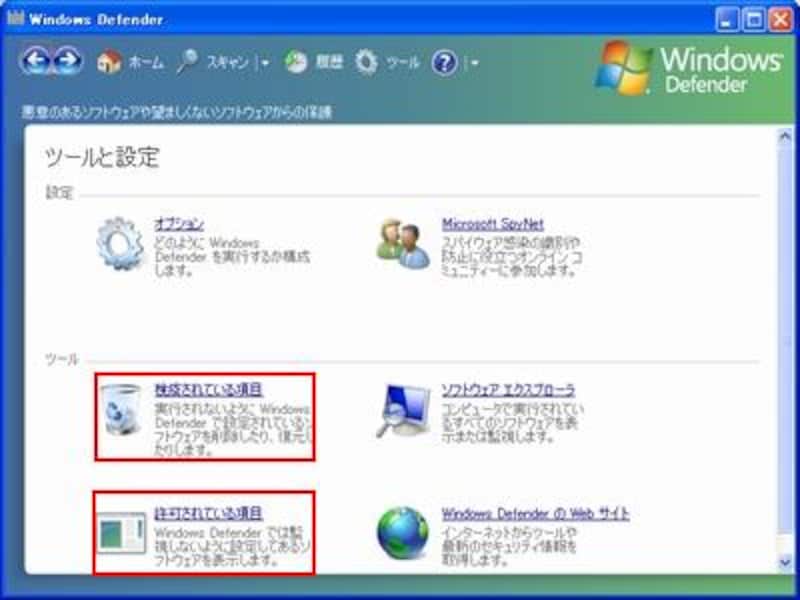800x600 pixels.
Task: Select the ツール toolbar label
Action: click(x=402, y=62)
